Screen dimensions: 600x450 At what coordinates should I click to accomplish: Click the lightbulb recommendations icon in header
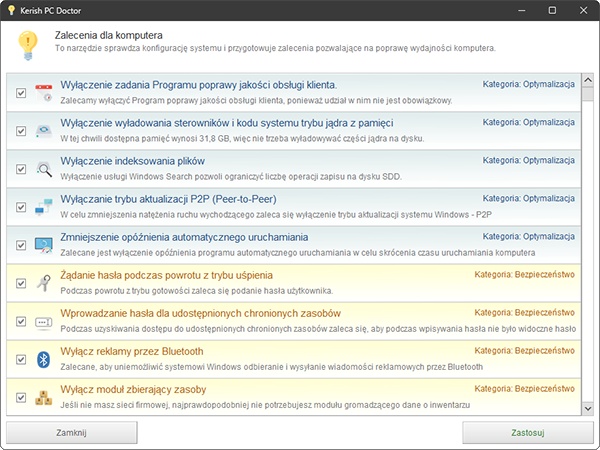(28, 45)
